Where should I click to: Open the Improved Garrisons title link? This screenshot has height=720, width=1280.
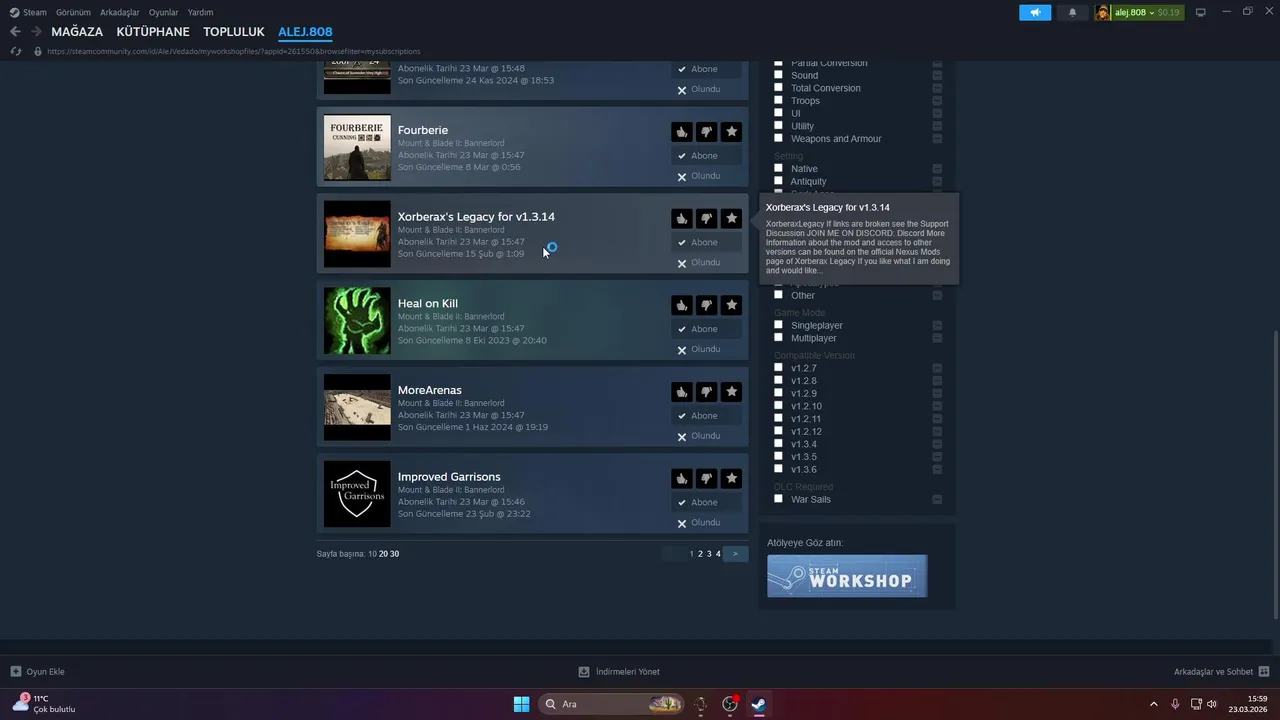(449, 477)
